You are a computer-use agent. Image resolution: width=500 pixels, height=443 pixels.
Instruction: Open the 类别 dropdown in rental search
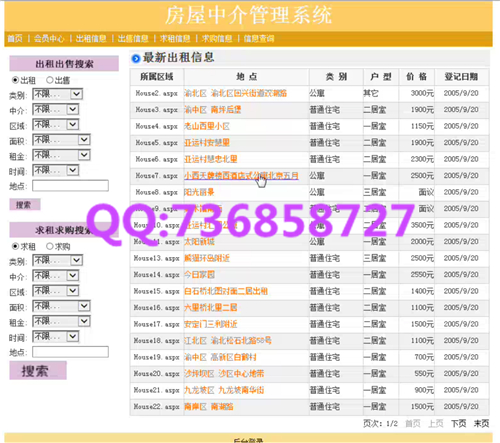57,94
